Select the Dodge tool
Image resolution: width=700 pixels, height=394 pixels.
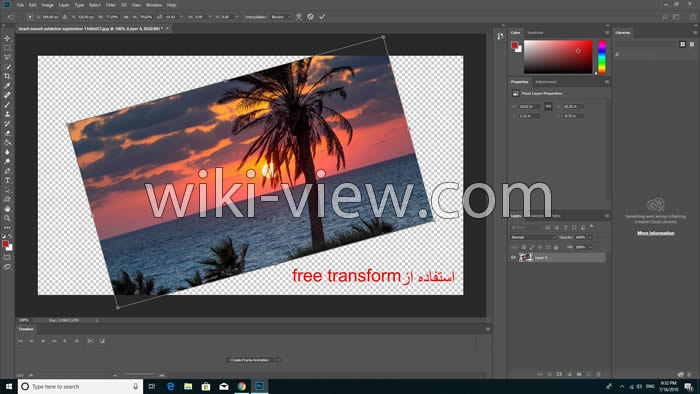pos(7,162)
